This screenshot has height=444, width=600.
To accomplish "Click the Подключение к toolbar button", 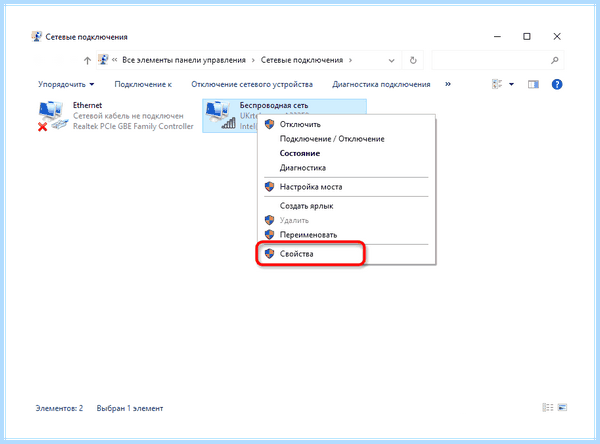I will tap(143, 84).
